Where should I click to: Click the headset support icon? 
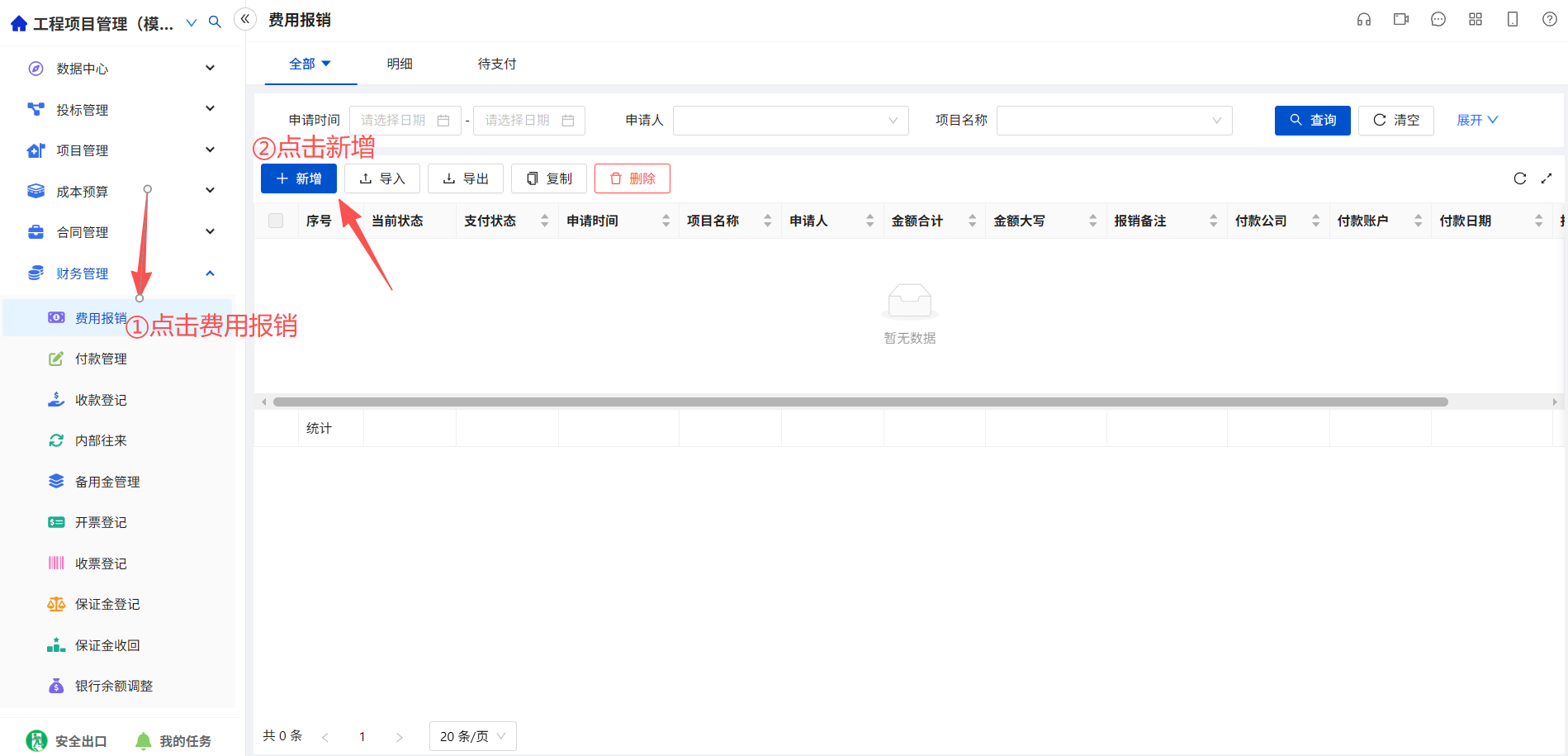coord(1364,20)
